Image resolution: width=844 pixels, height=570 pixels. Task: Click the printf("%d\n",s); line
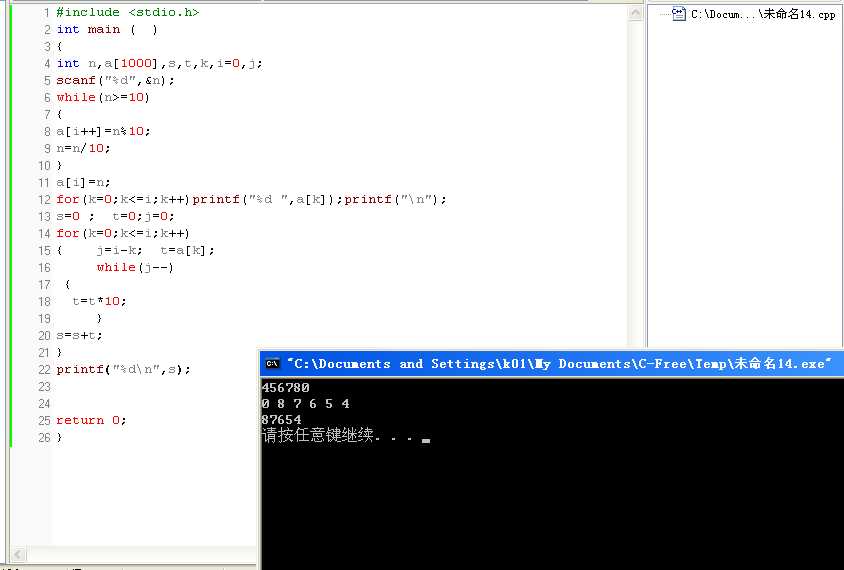[x=123, y=369]
